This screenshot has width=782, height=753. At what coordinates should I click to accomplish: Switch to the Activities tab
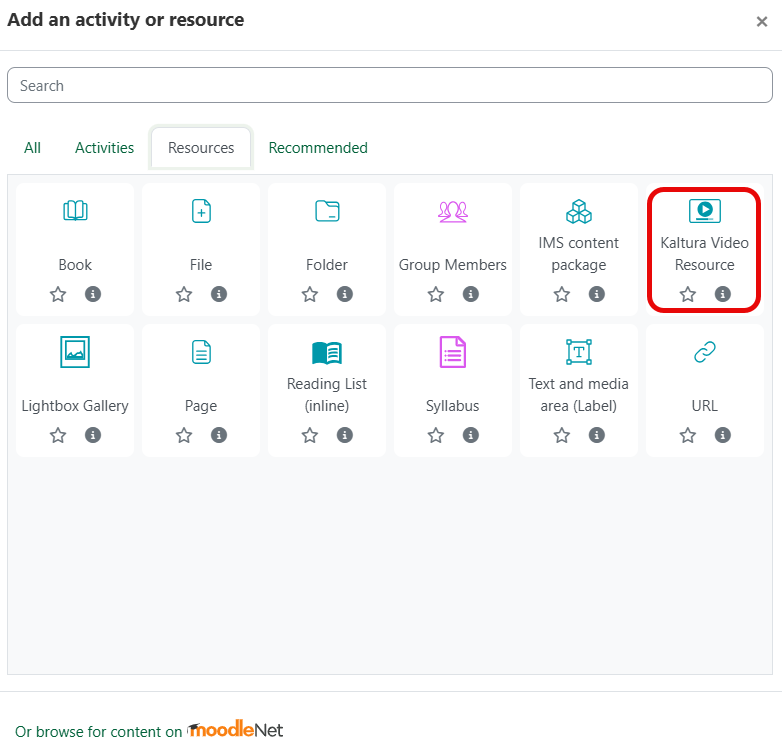[104, 148]
